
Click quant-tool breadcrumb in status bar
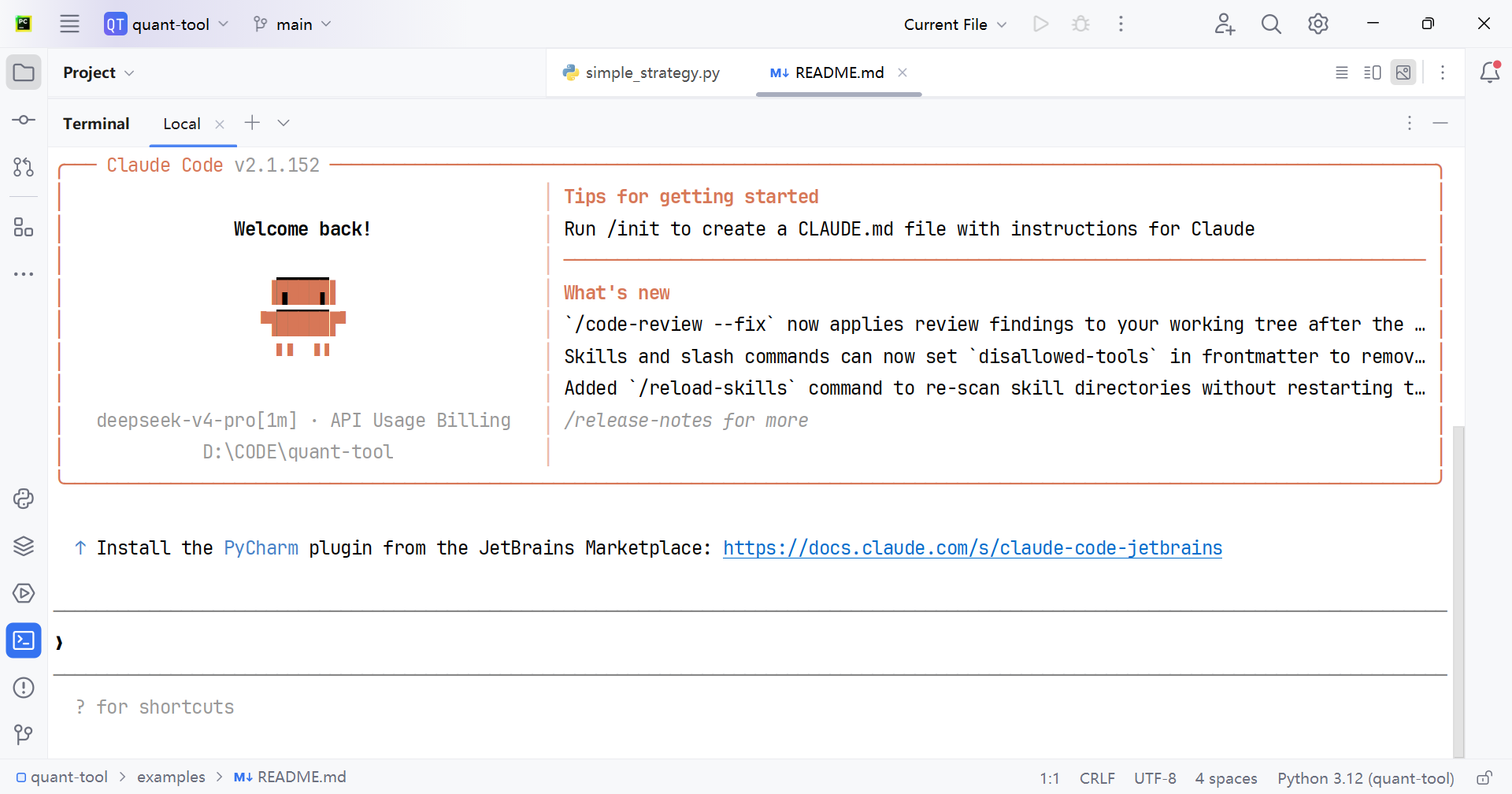click(x=62, y=777)
